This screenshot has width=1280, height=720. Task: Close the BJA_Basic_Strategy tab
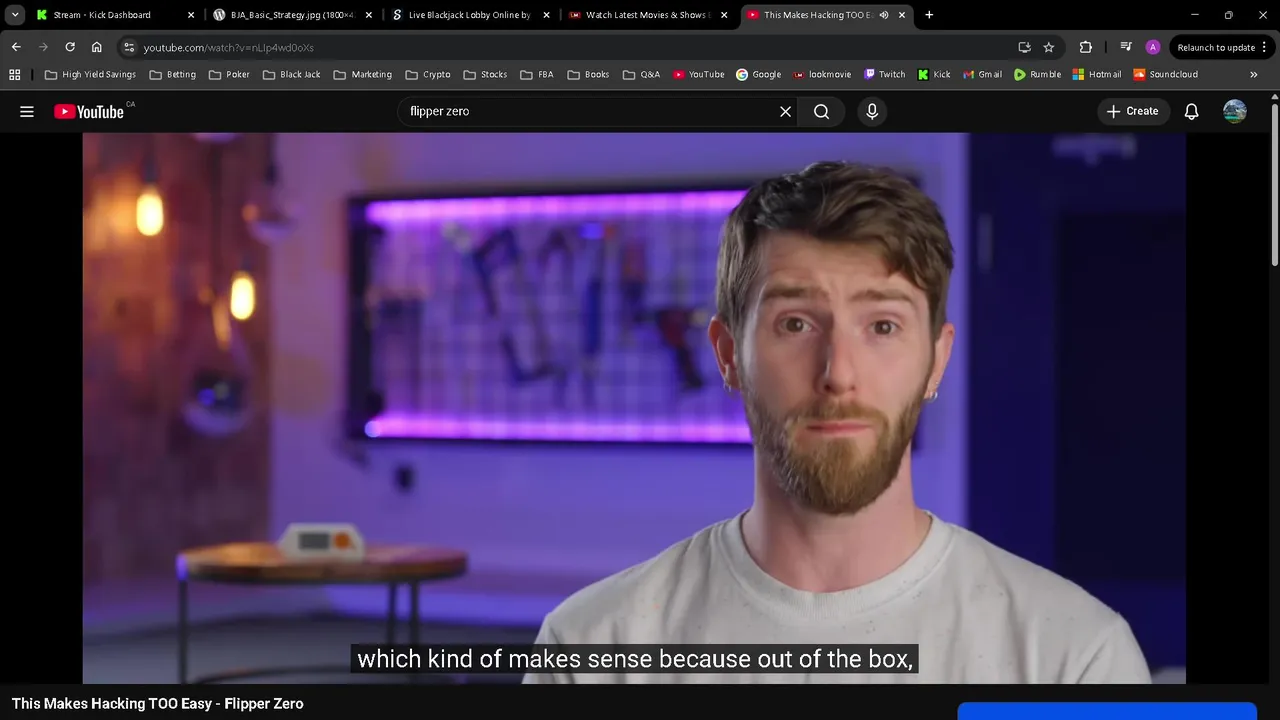point(368,15)
